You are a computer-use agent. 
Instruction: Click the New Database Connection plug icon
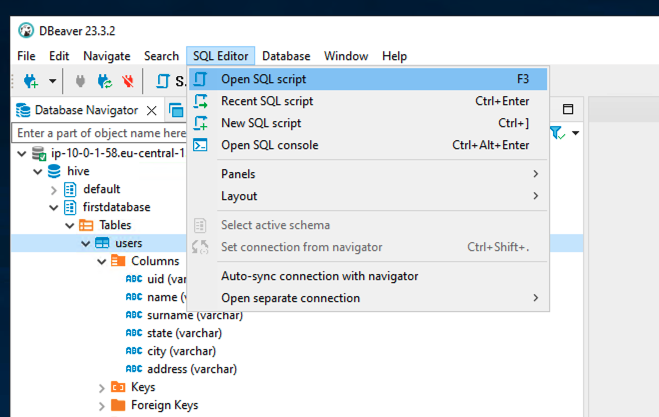pos(31,81)
